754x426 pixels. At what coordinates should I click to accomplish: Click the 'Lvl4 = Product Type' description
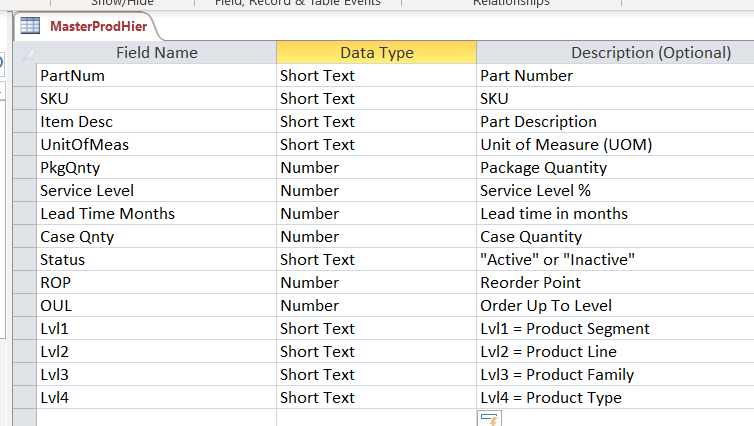[x=616, y=398]
